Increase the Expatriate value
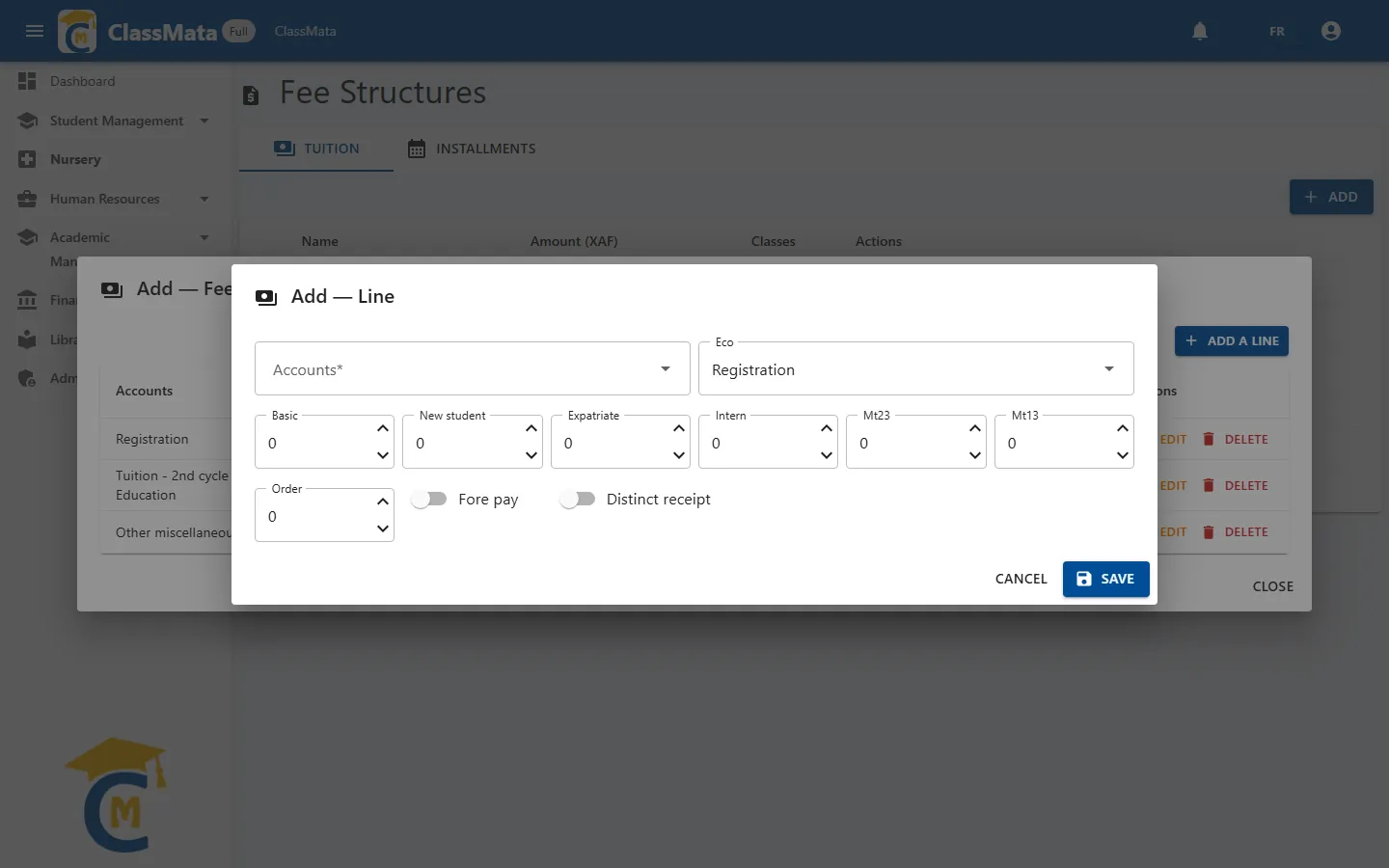The image size is (1389, 868). pyautogui.click(x=679, y=428)
